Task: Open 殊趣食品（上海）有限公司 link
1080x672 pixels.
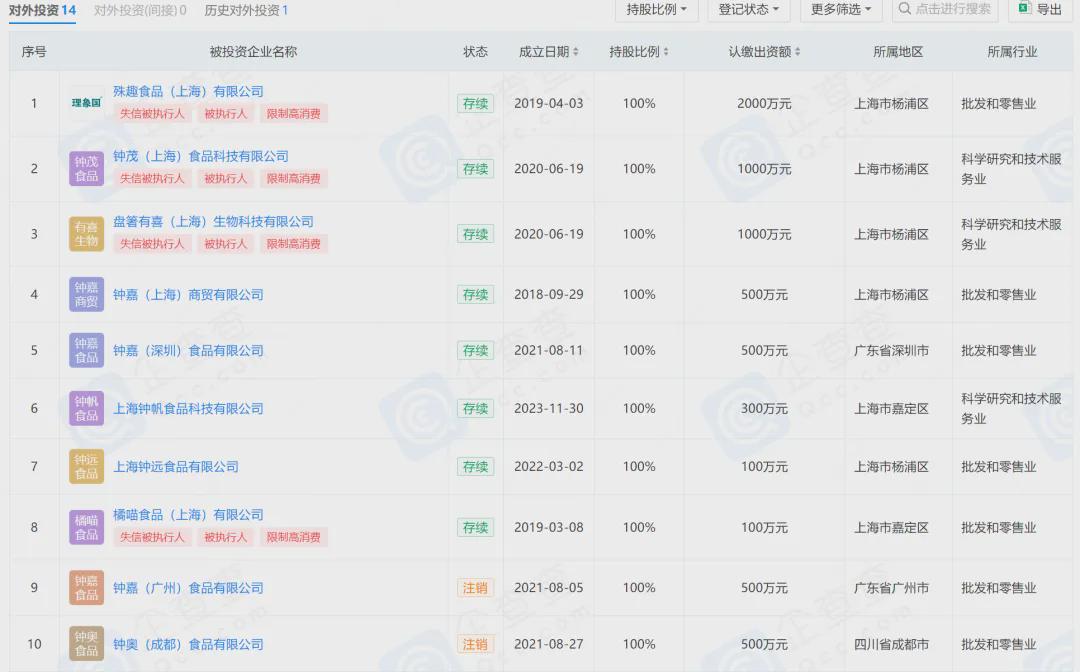Action: pyautogui.click(x=188, y=91)
